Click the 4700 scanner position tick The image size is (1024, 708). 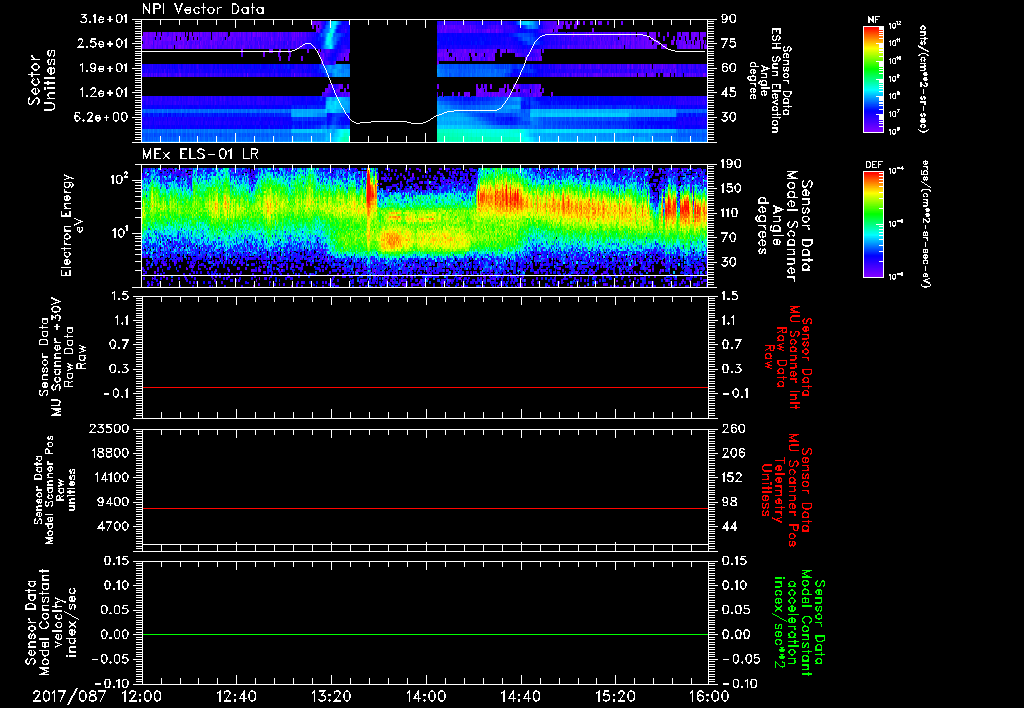click(113, 526)
